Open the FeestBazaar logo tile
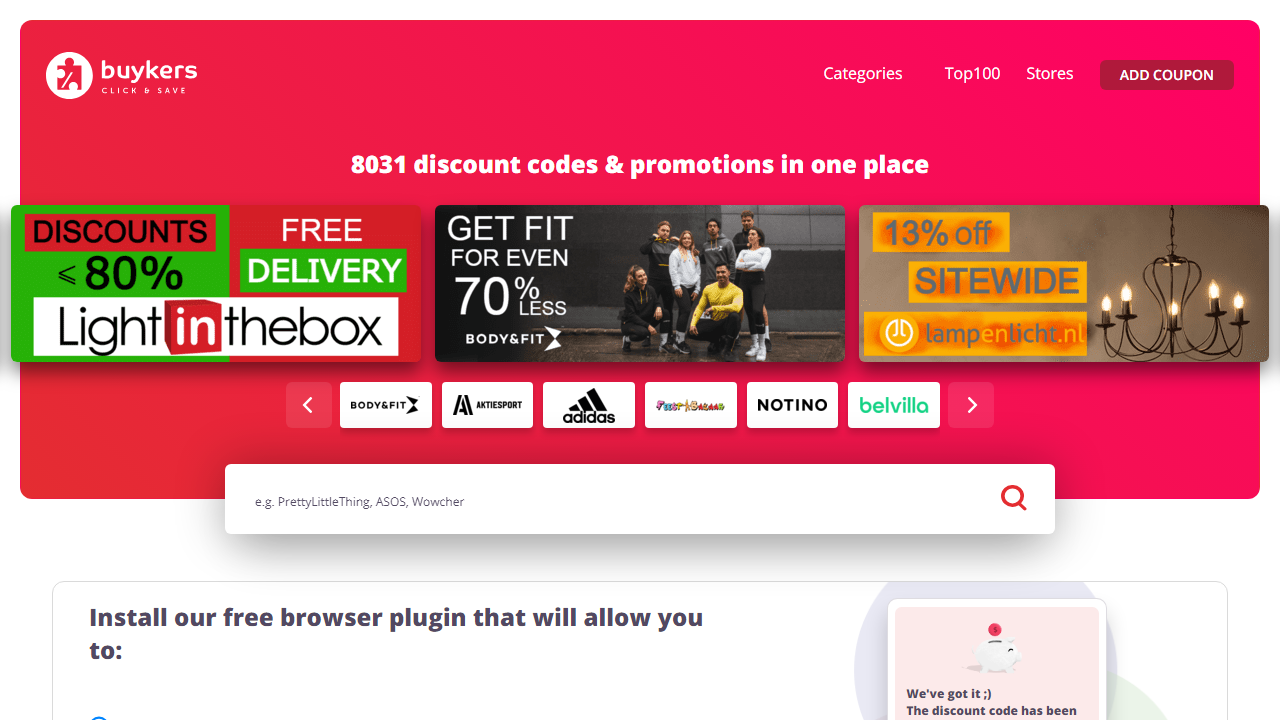 click(691, 405)
